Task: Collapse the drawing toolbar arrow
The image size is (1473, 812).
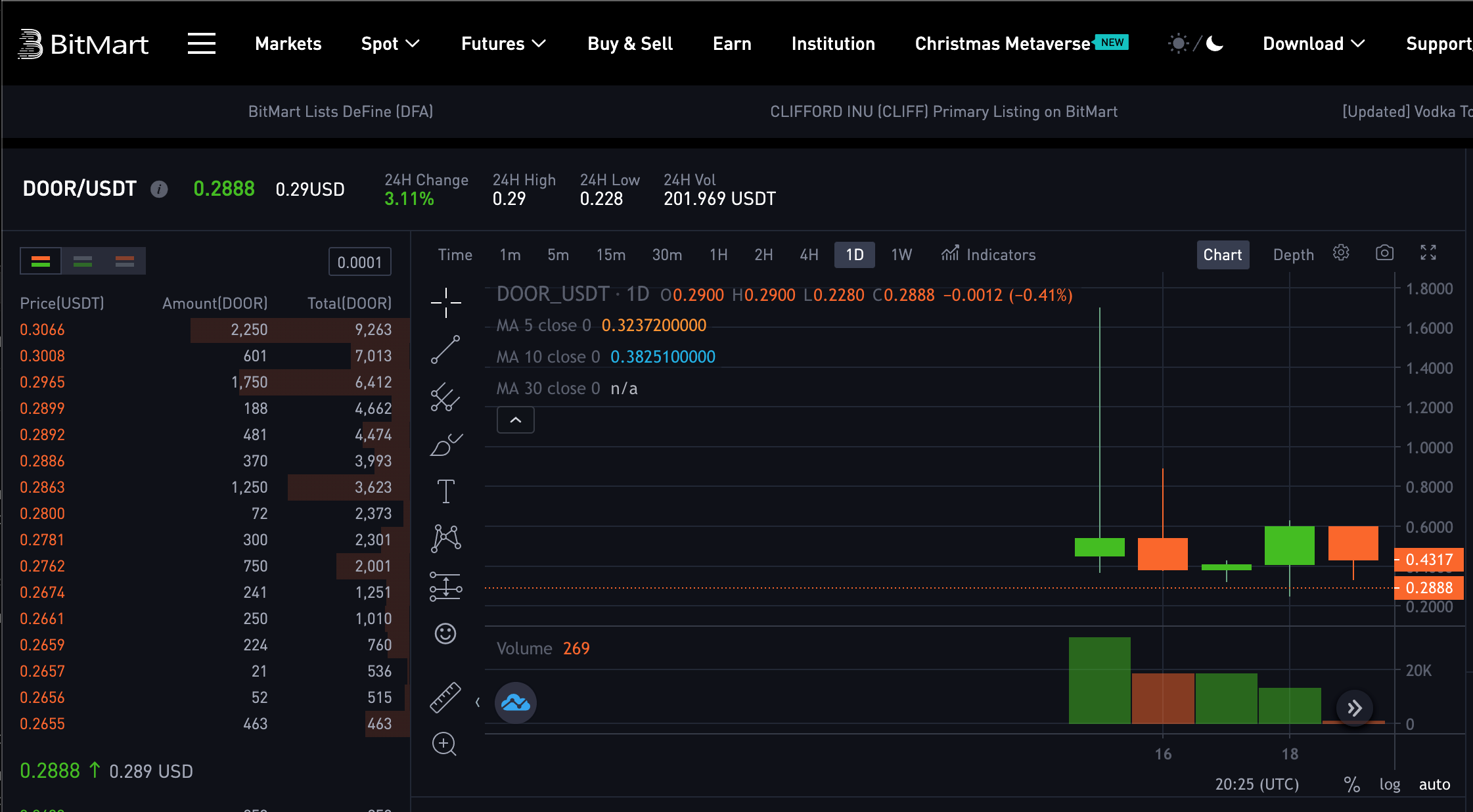Action: click(x=478, y=702)
